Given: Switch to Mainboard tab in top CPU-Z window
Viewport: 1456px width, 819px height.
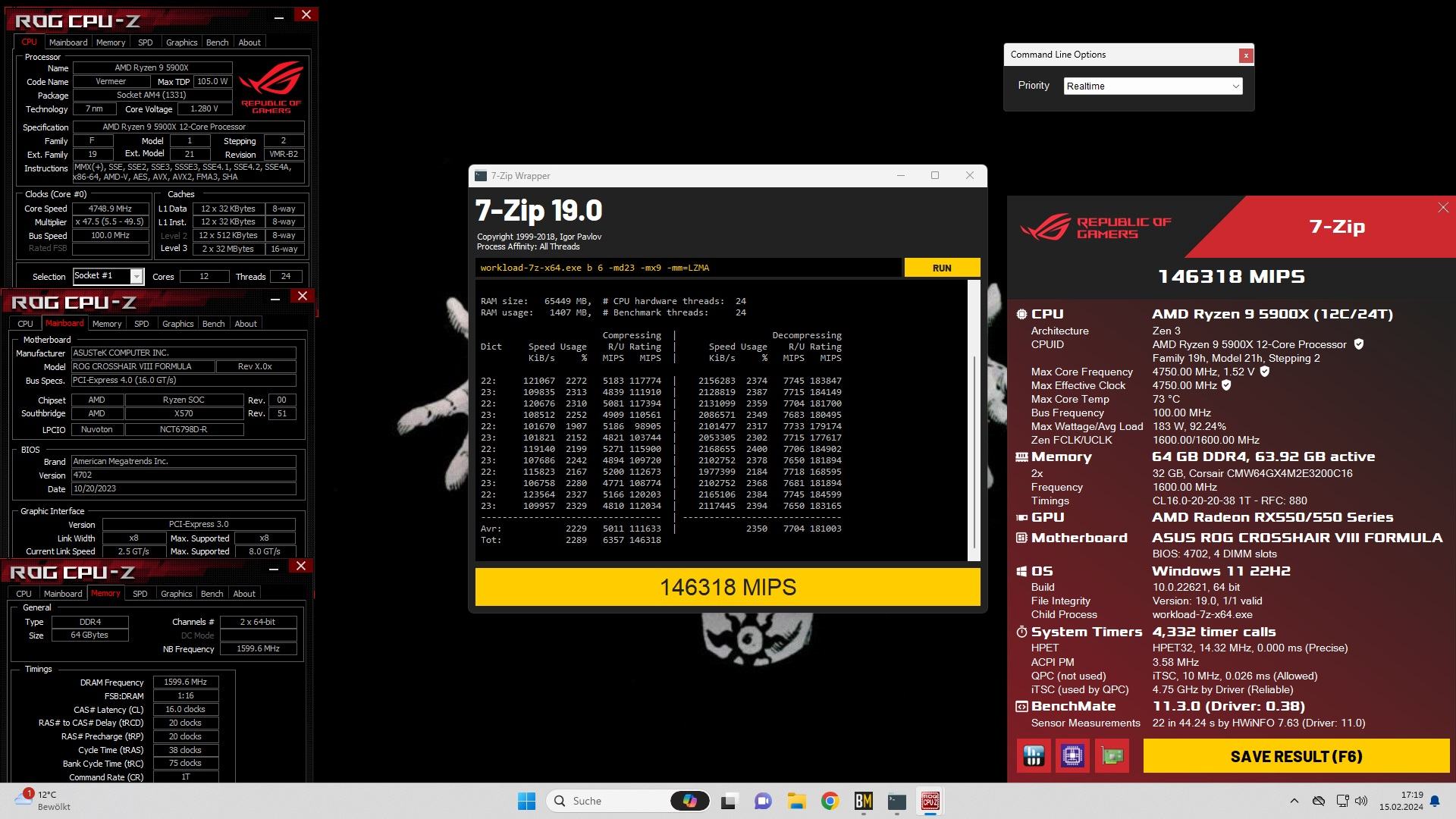Looking at the screenshot, I should (x=68, y=42).
